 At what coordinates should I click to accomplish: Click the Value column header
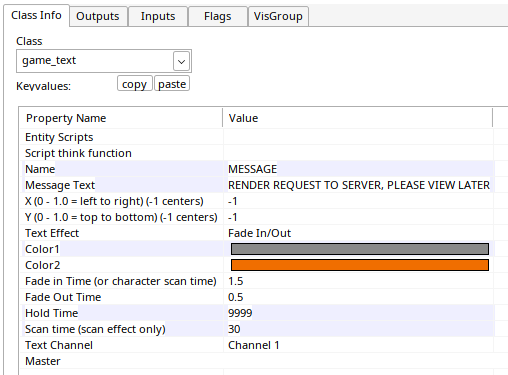(357, 118)
